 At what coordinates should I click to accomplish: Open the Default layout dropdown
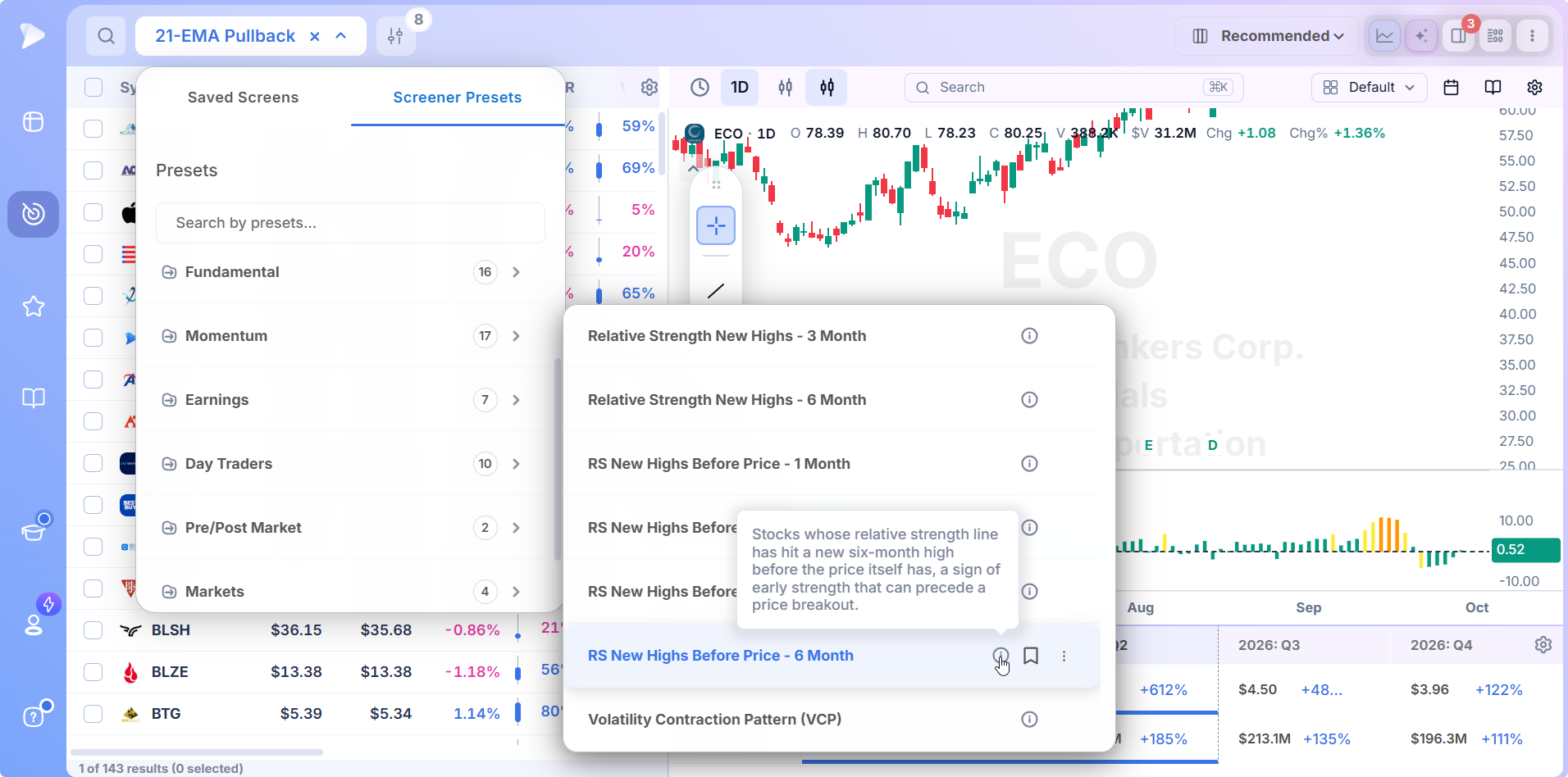pos(1369,88)
